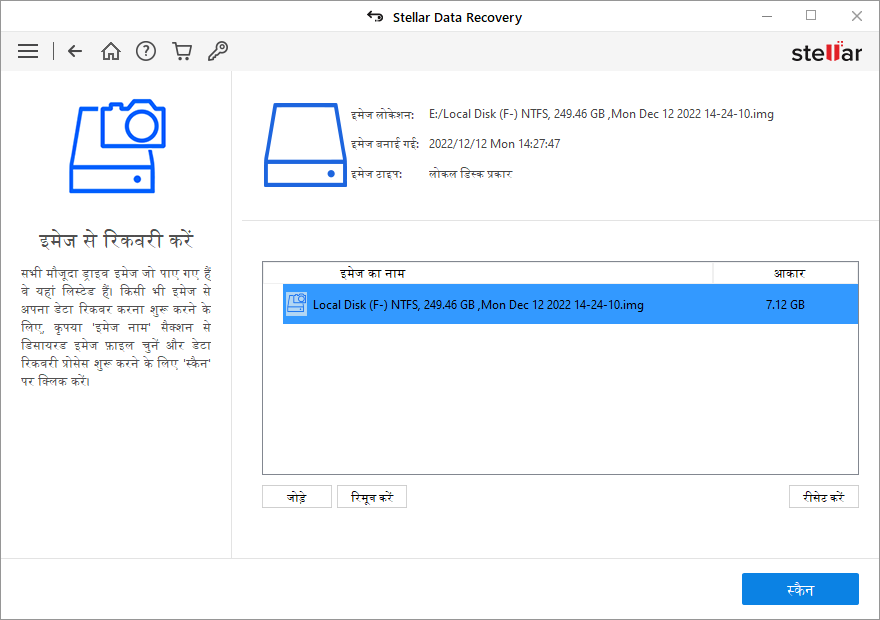Viewport: 880px width, 620px height.
Task: Click the 'इमेज का नाम' column header
Action: pyautogui.click(x=372, y=273)
